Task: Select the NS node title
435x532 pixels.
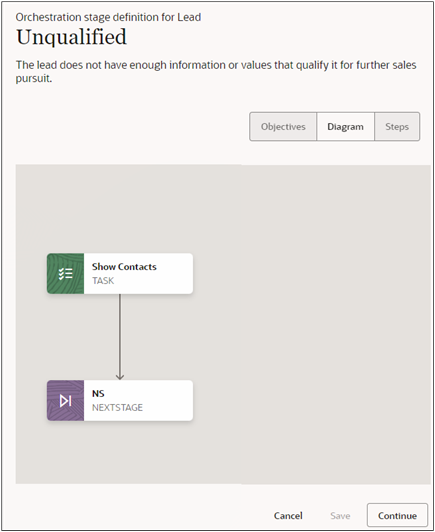Action: tap(98, 394)
